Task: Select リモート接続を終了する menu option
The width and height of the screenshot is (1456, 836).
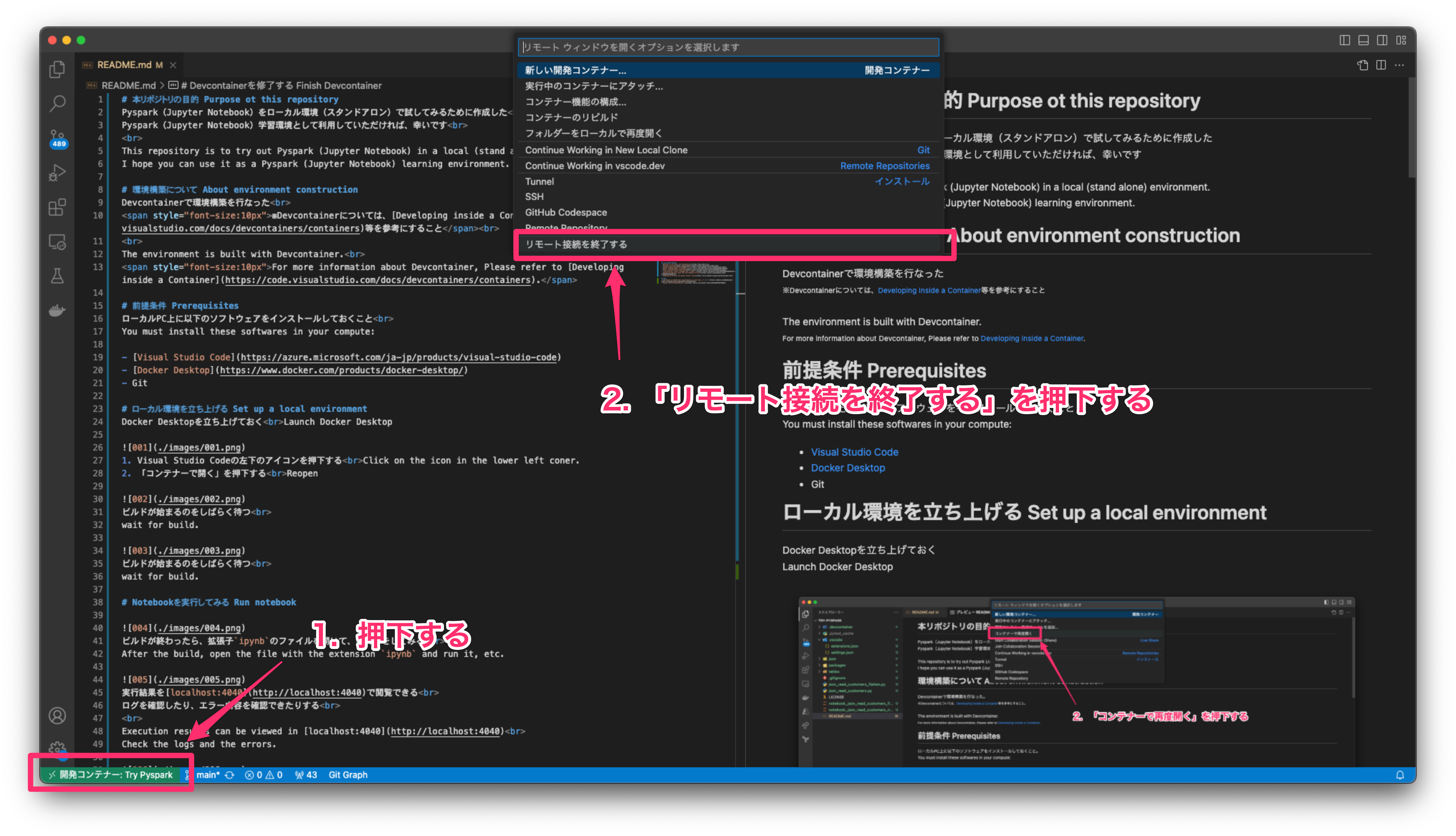Action: coord(576,245)
